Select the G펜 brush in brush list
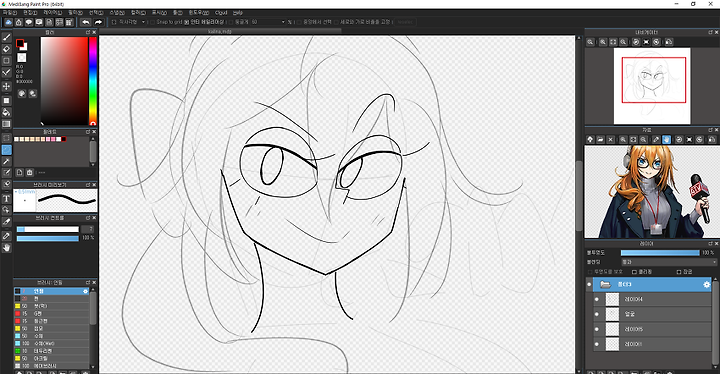 pos(51,313)
